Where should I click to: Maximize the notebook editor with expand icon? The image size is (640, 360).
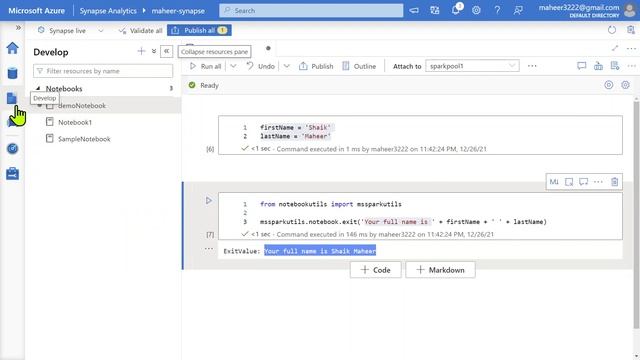[615, 48]
